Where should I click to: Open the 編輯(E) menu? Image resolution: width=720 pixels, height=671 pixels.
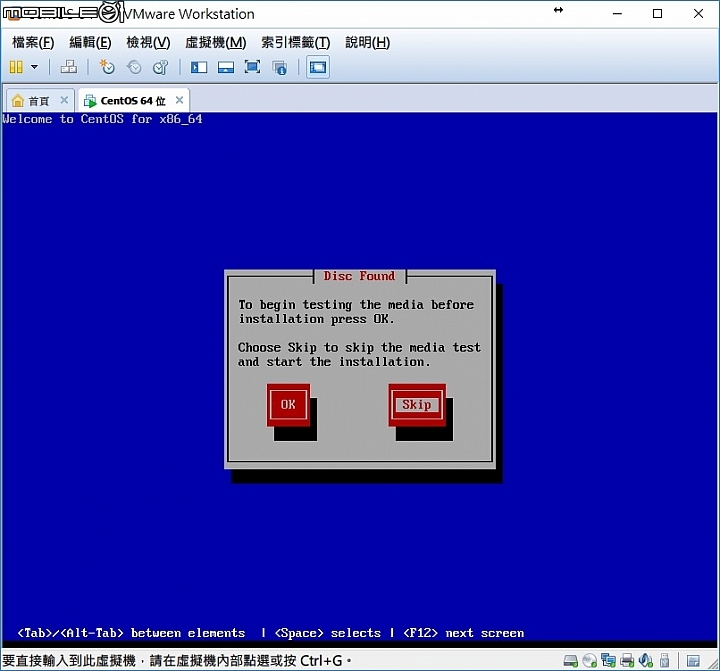click(x=90, y=42)
